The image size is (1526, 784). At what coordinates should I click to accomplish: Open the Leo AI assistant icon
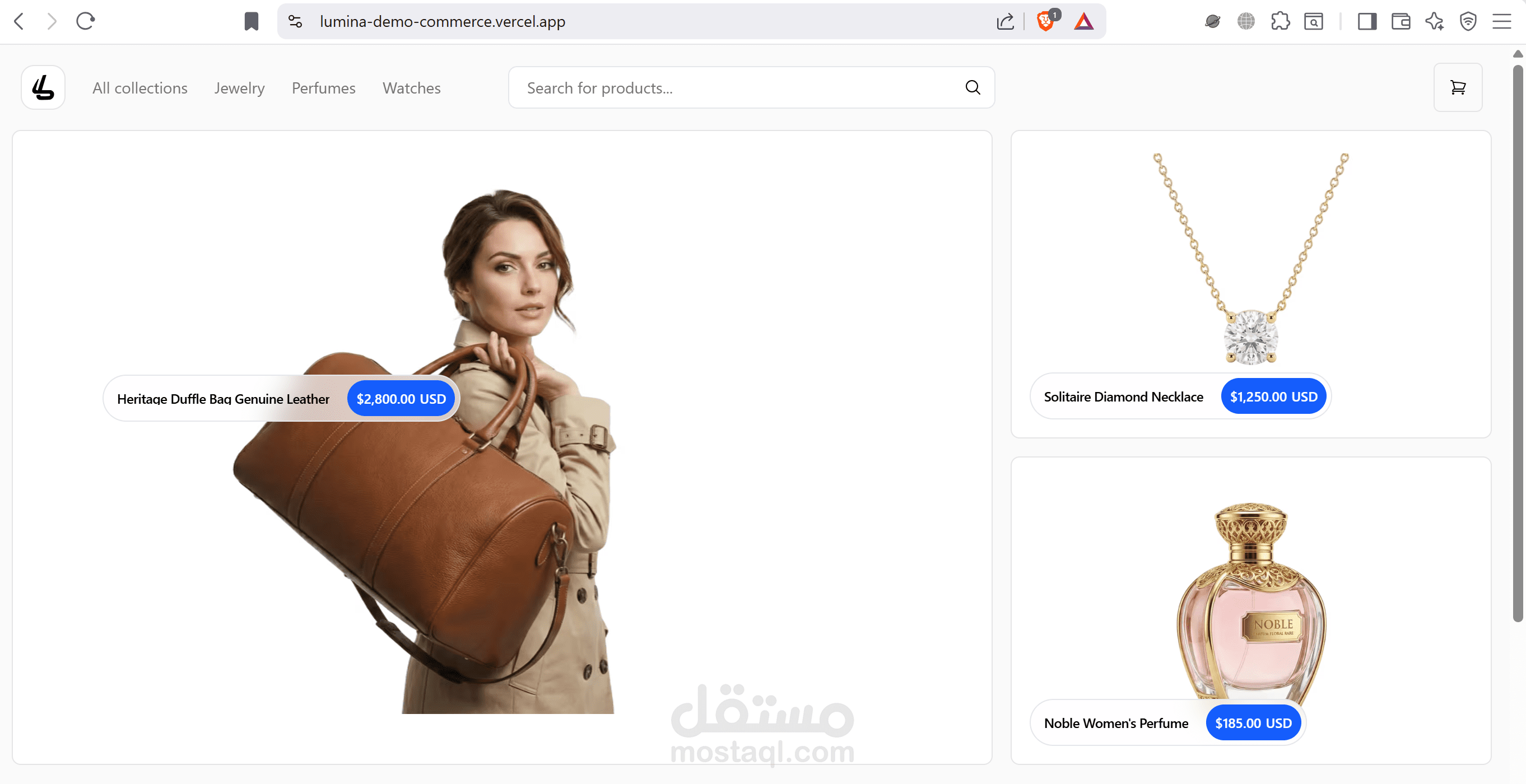coord(1434,21)
